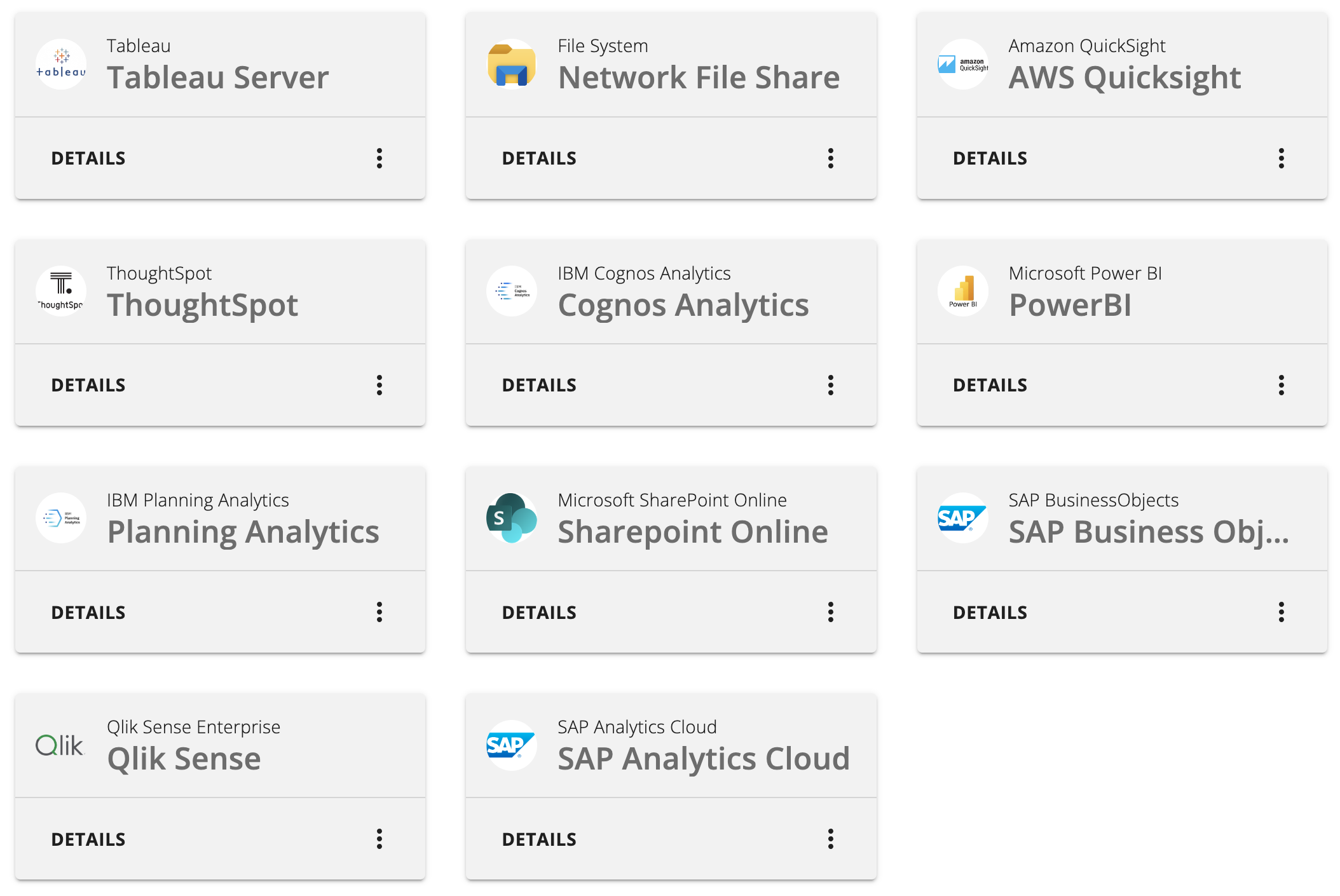Viewport: 1340px width, 896px height.
Task: Show DETAILS for ThoughtSpot
Action: click(88, 385)
